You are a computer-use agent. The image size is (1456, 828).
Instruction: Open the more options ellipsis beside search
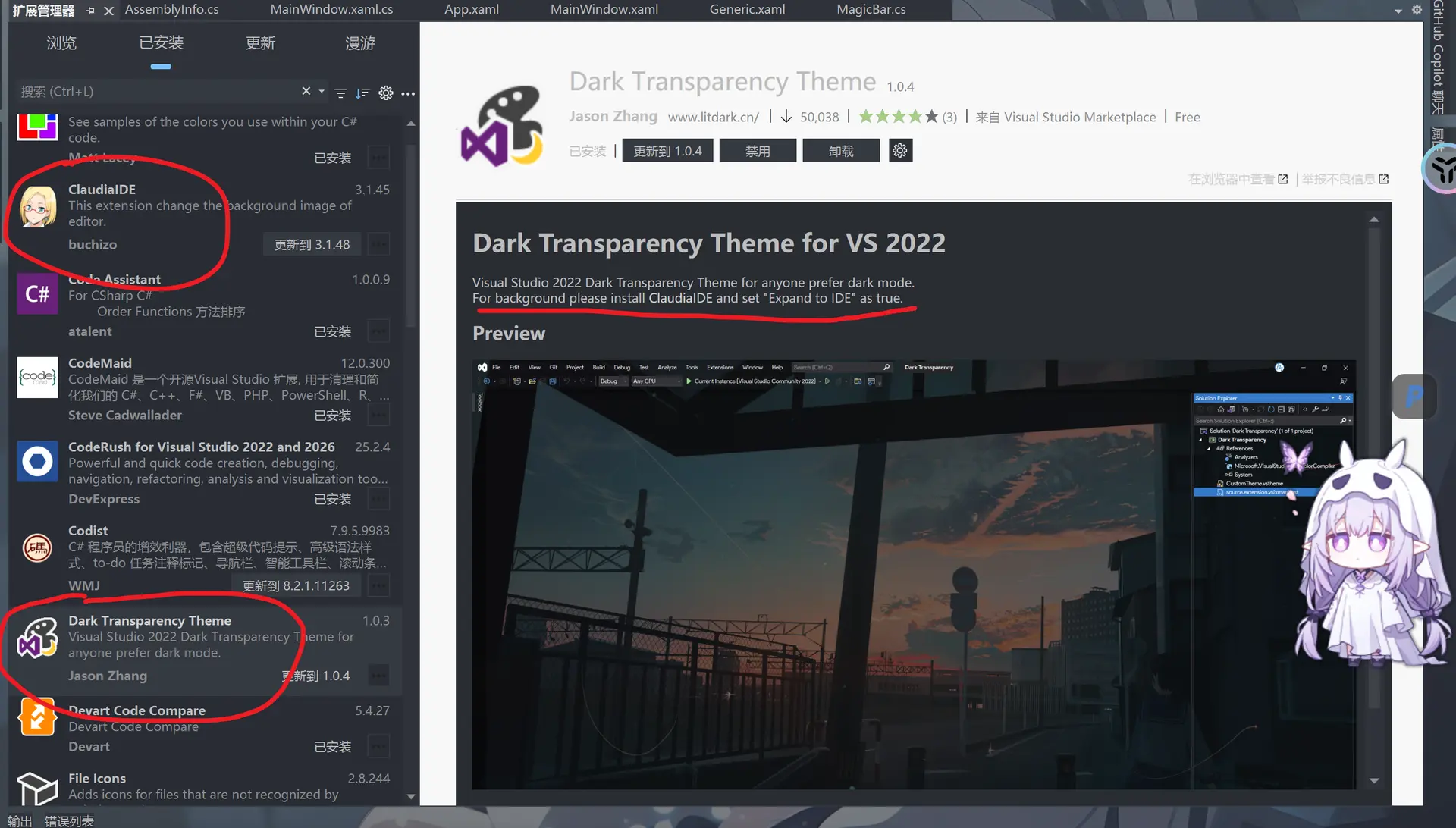(408, 93)
